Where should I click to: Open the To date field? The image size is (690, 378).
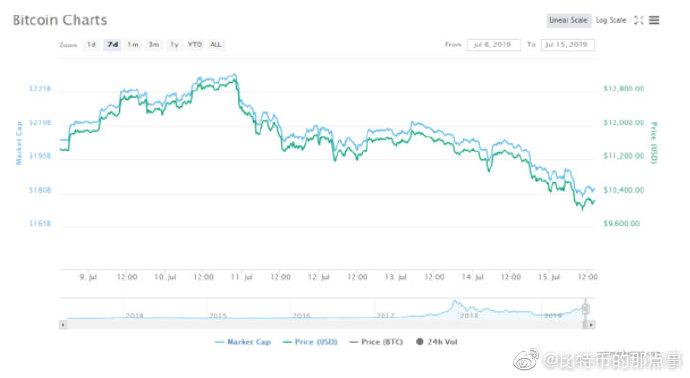(568, 45)
